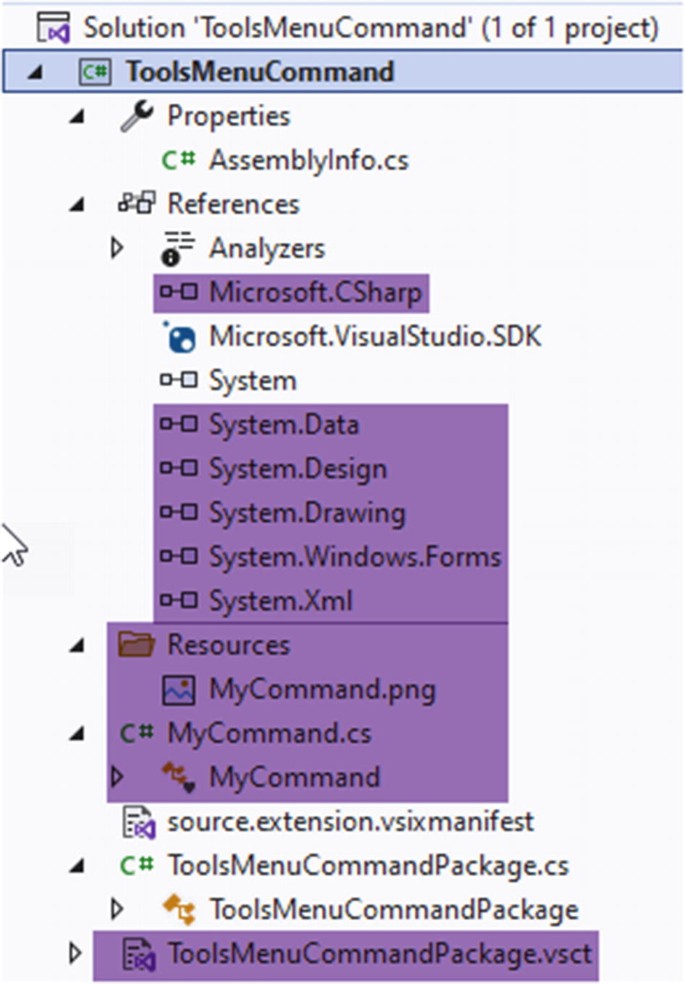The width and height of the screenshot is (685, 984).
Task: Click the C# file icon for AssemblyInfo.cs
Action: (x=178, y=160)
